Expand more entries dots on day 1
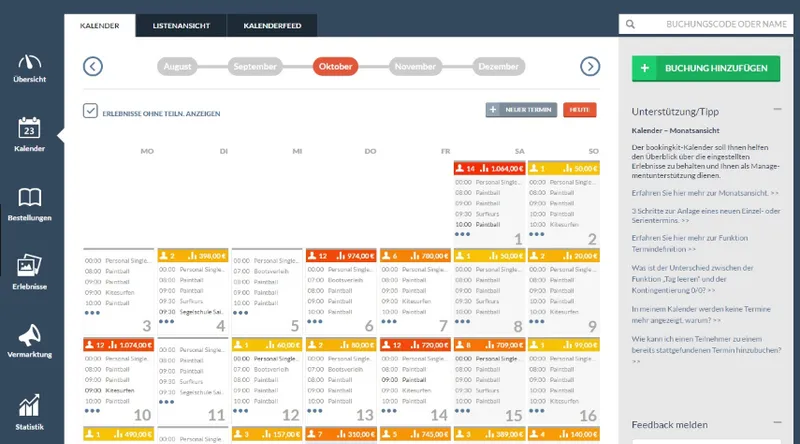Image resolution: width=800 pixels, height=444 pixels. pyautogui.click(x=462, y=234)
